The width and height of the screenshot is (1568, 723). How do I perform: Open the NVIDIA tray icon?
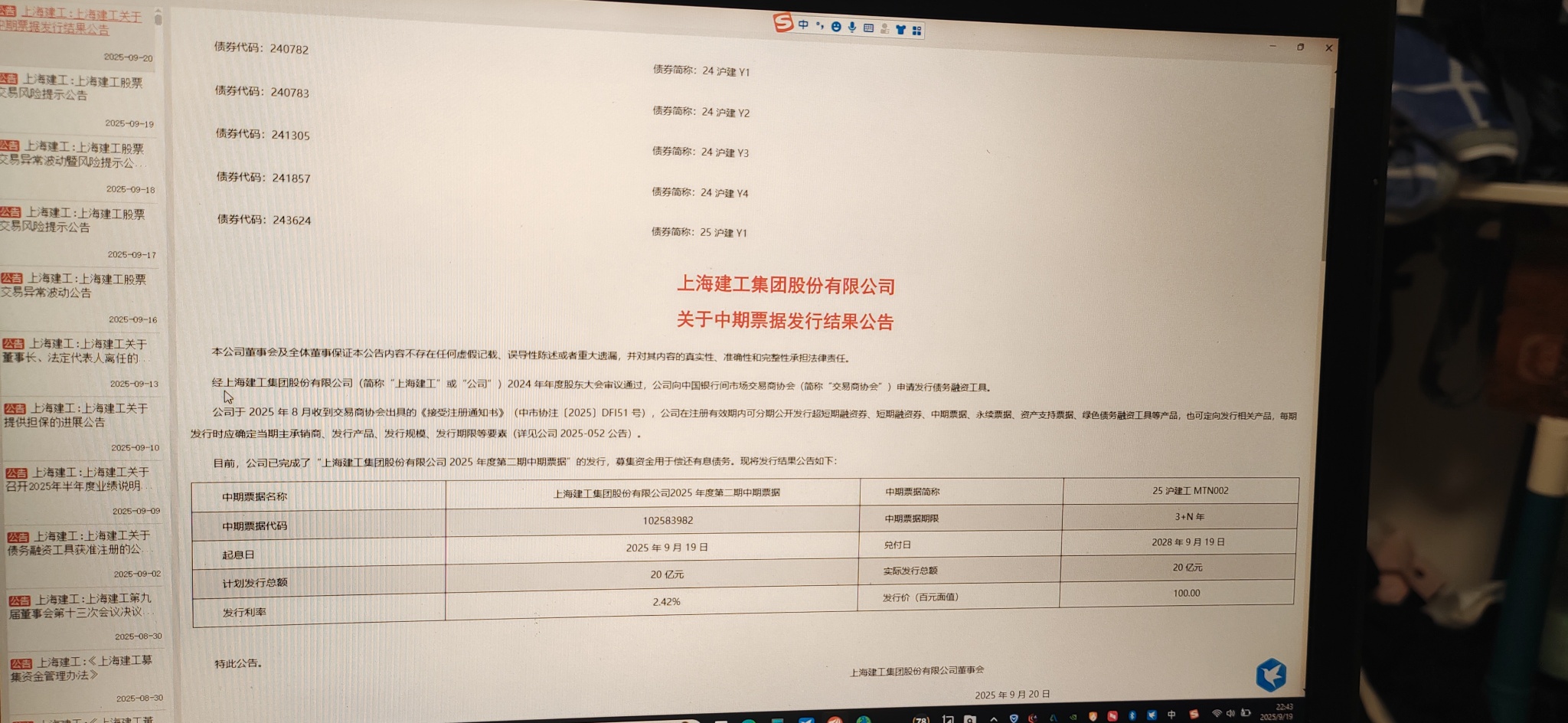click(x=1073, y=718)
